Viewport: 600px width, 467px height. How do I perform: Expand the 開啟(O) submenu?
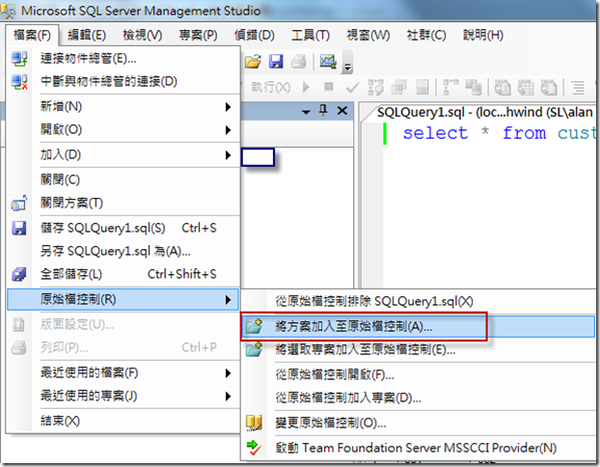tap(123, 129)
